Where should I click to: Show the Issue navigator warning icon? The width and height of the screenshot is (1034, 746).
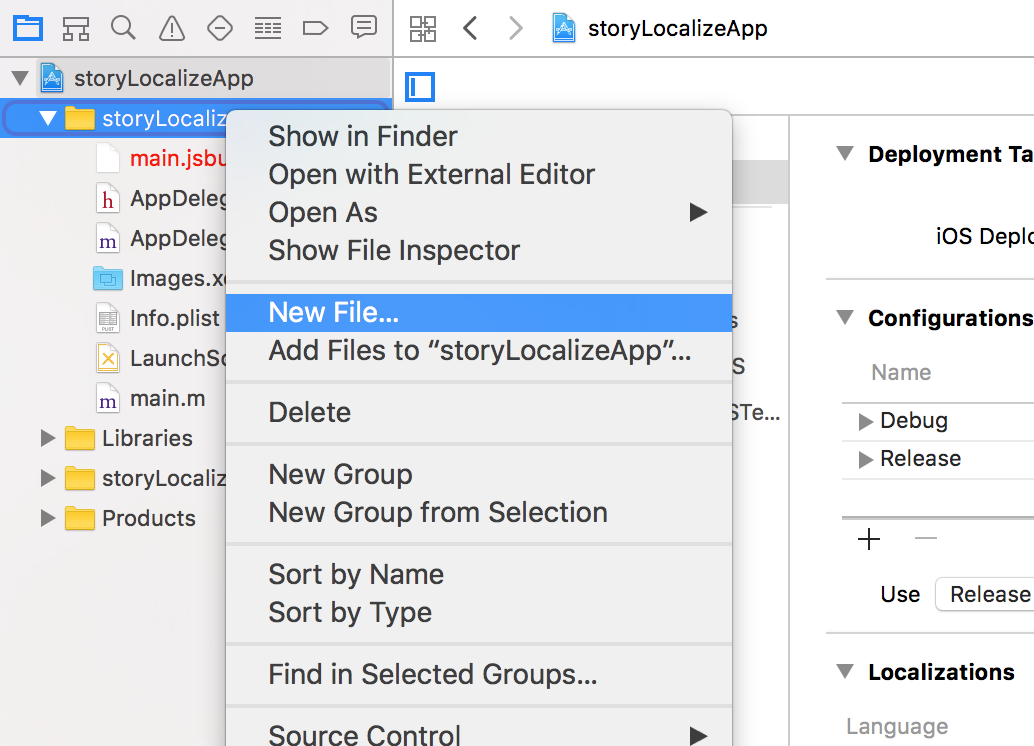click(x=172, y=28)
